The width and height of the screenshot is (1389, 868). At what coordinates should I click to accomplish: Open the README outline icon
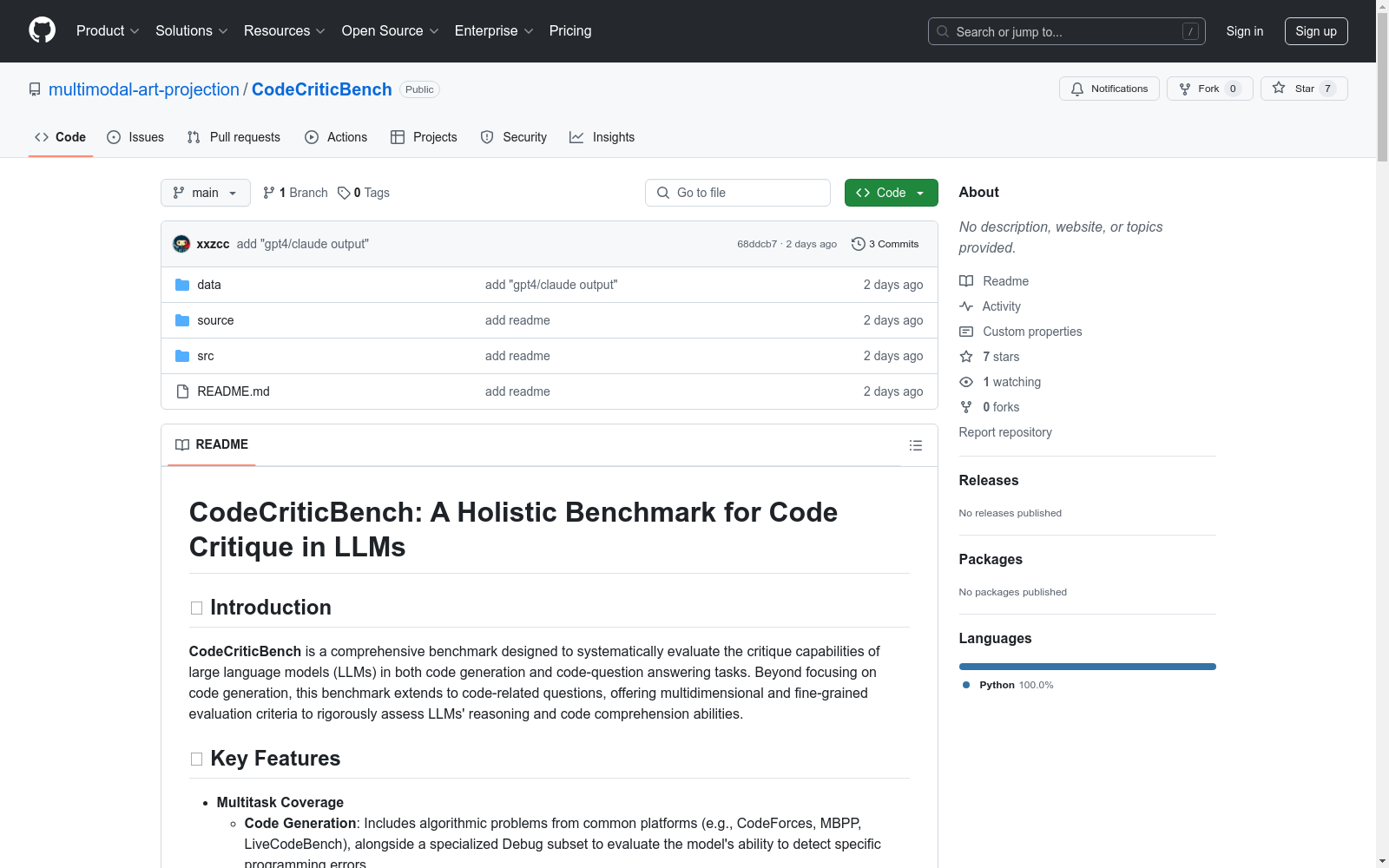pyautogui.click(x=915, y=445)
